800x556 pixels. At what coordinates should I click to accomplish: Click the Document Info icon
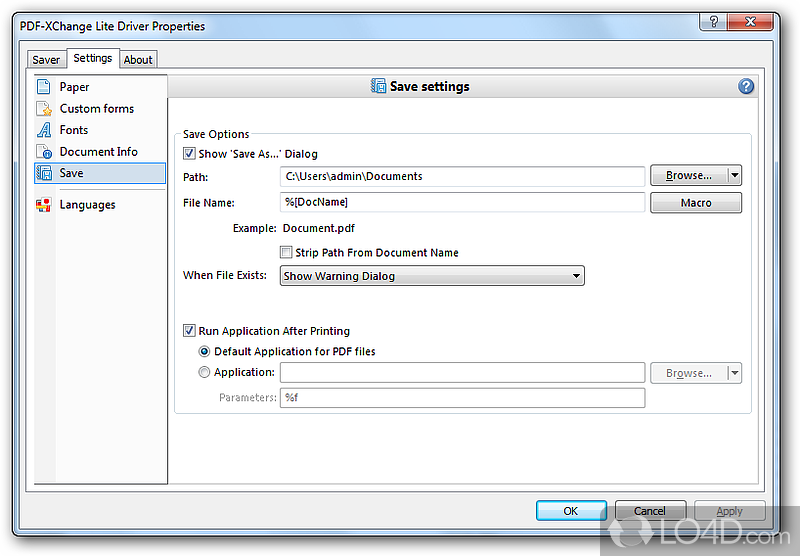44,151
